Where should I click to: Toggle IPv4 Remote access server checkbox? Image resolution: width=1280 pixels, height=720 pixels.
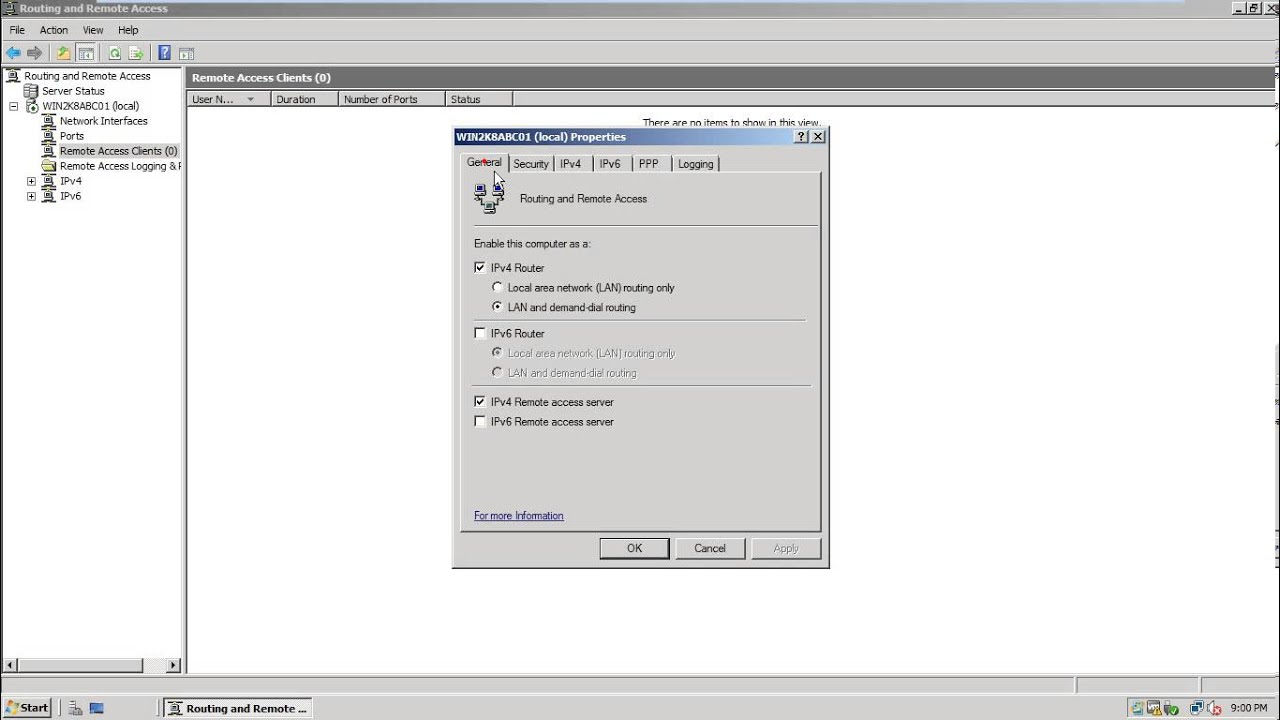[x=480, y=402]
